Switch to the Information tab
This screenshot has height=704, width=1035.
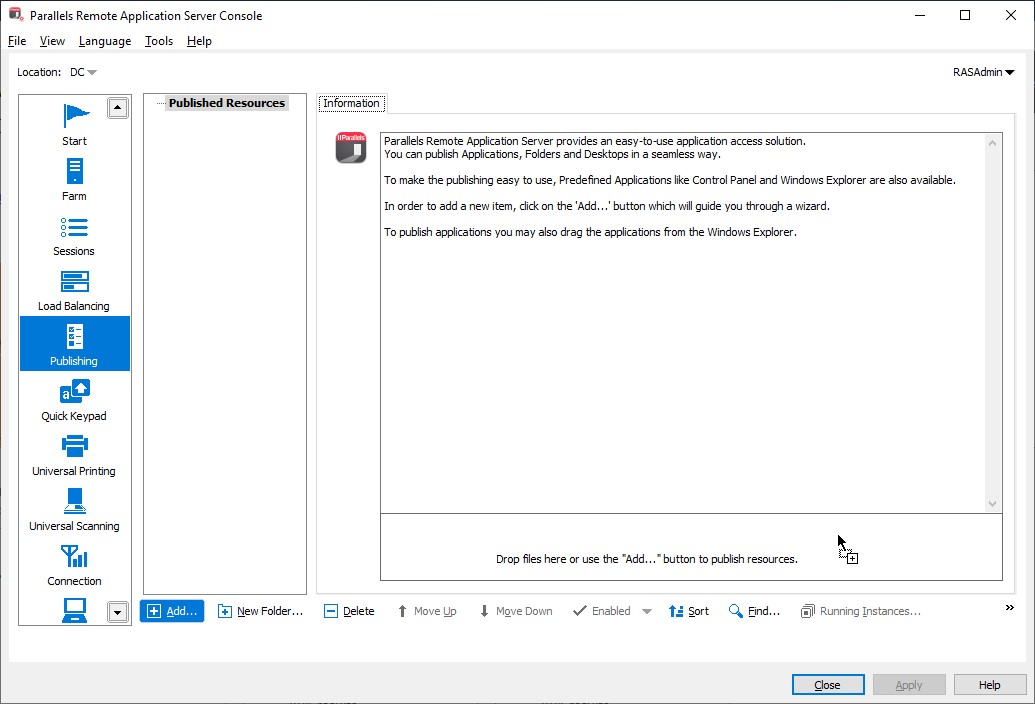351,103
